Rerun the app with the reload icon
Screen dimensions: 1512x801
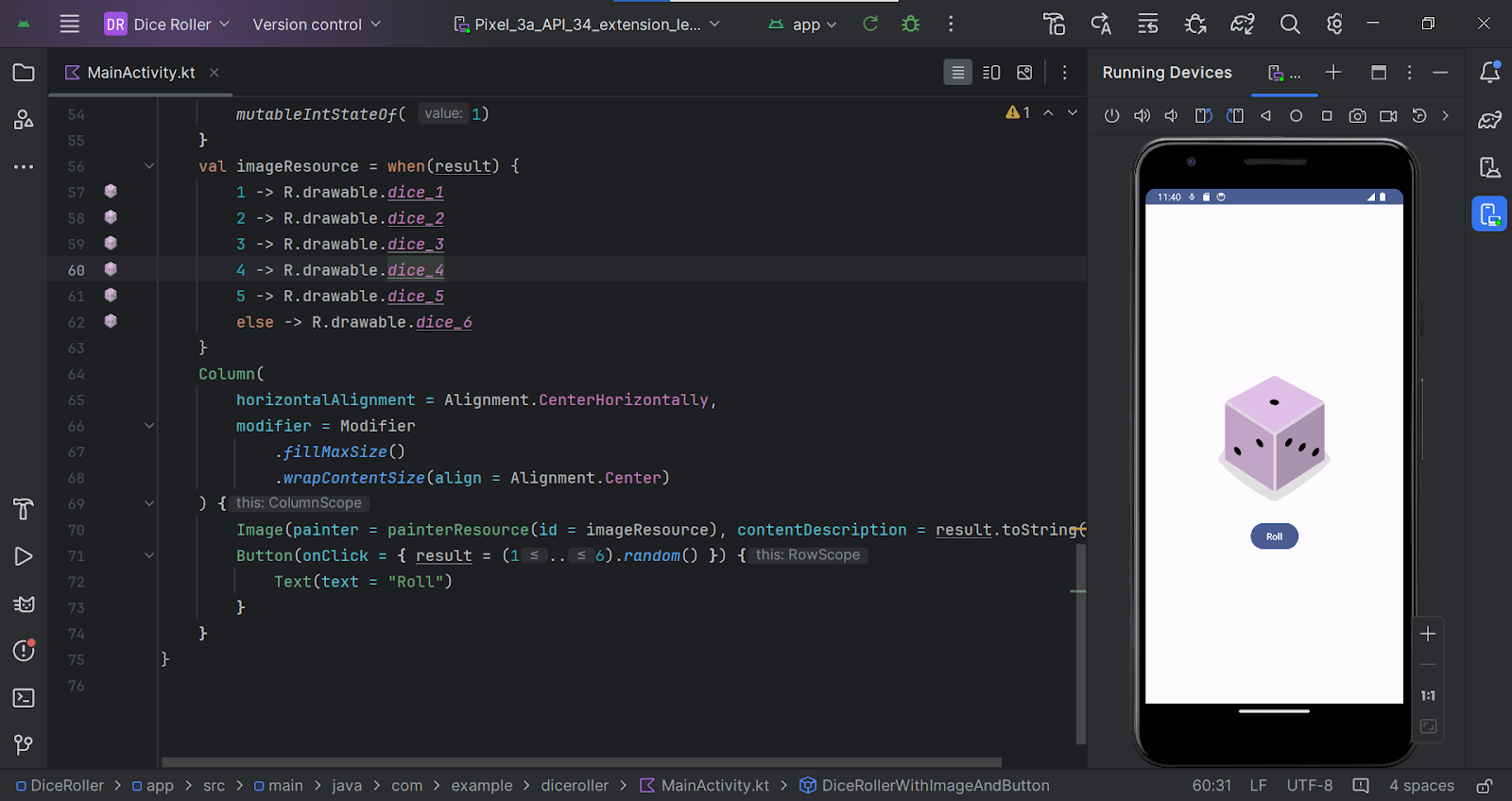(x=870, y=25)
